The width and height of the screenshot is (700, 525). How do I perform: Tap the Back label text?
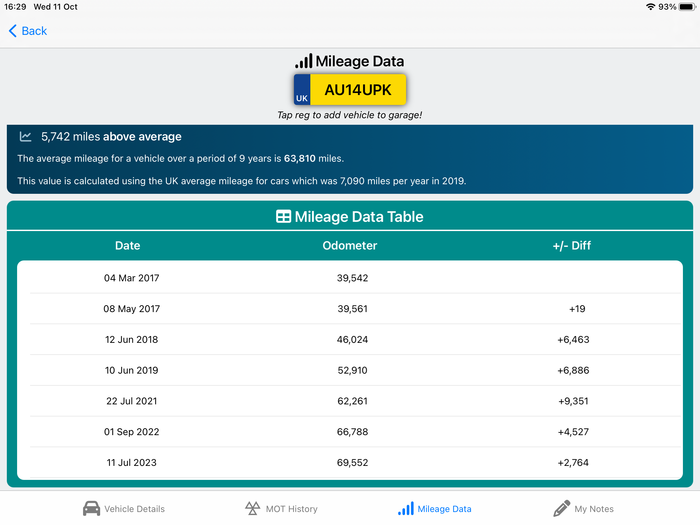[34, 31]
